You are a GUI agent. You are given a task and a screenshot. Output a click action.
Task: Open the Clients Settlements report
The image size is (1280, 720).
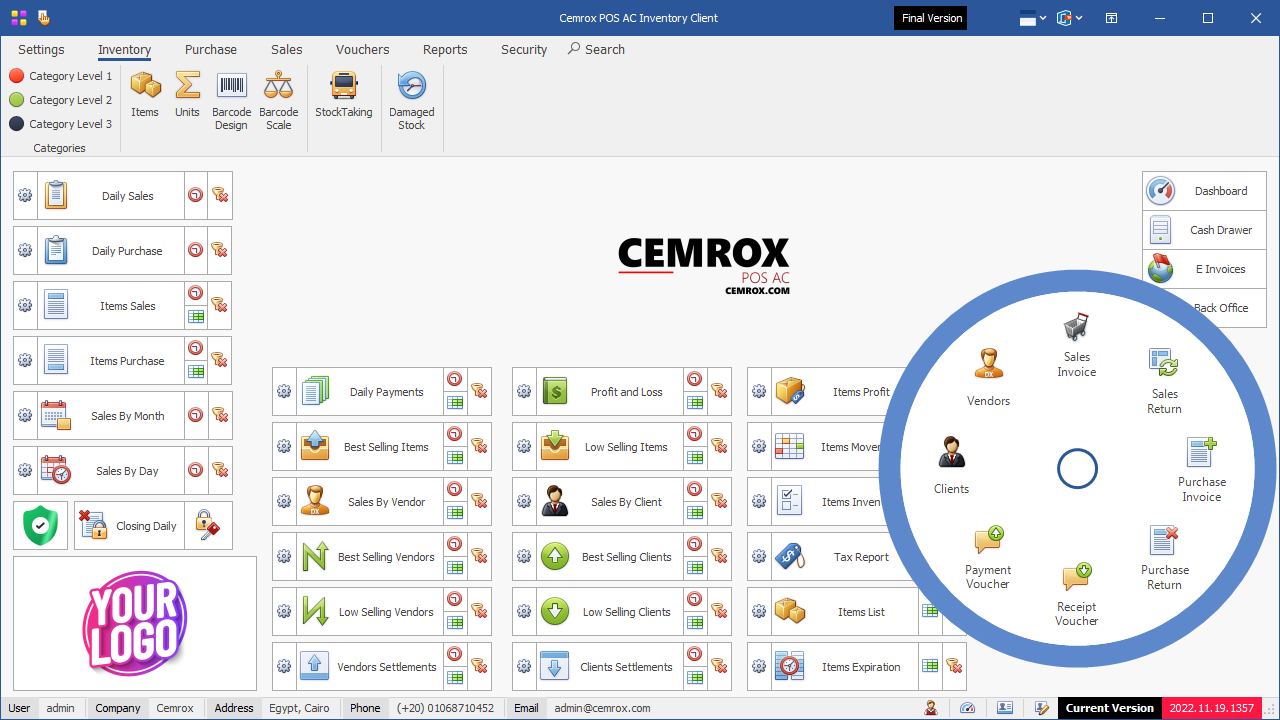pyautogui.click(x=610, y=667)
